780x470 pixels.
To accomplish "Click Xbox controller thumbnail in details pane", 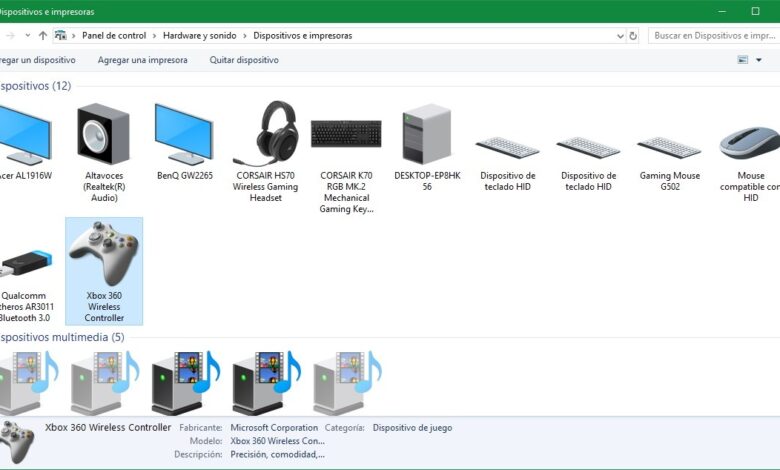I will coord(17,443).
